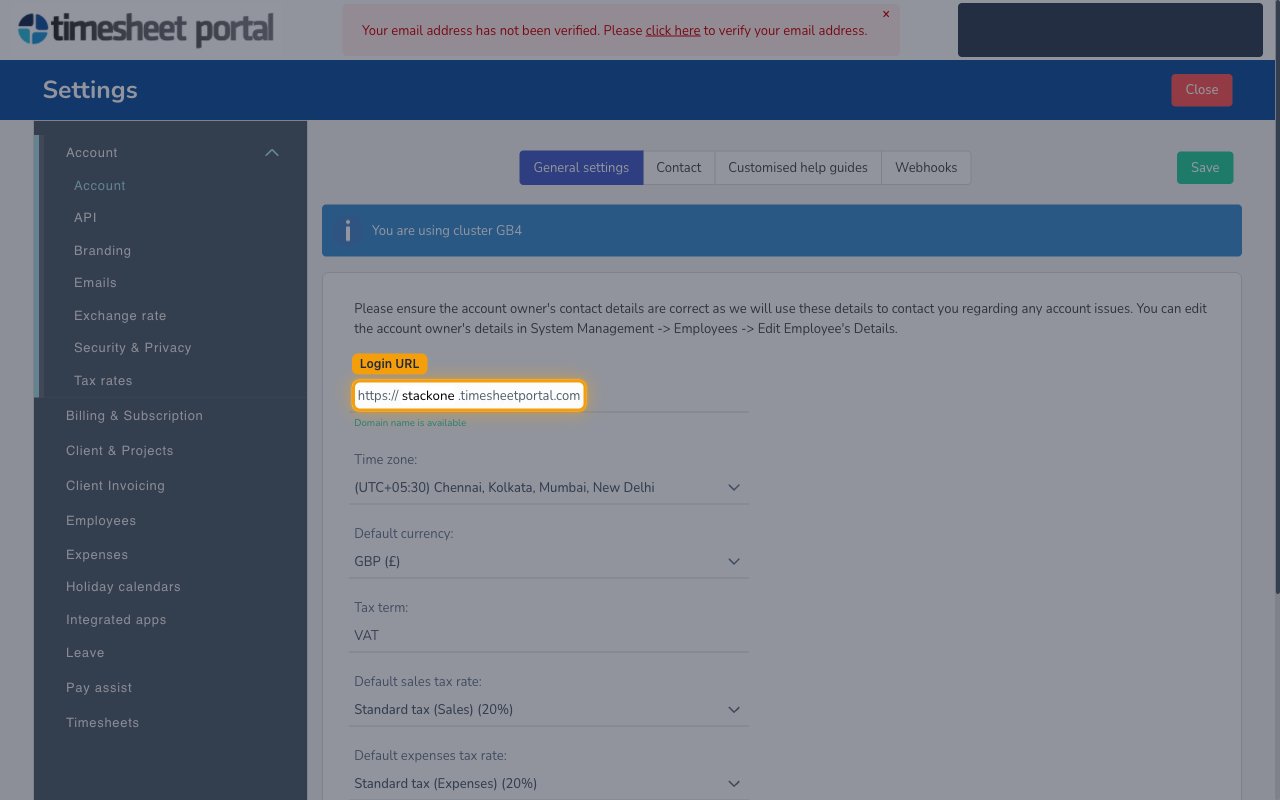This screenshot has height=800, width=1280.
Task: Open Branding settings
Action: coord(102,251)
